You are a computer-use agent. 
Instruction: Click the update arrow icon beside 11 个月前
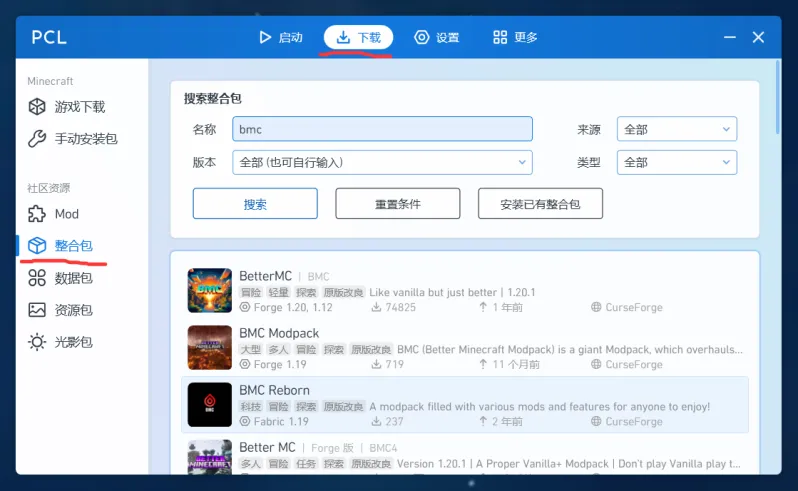pos(483,364)
